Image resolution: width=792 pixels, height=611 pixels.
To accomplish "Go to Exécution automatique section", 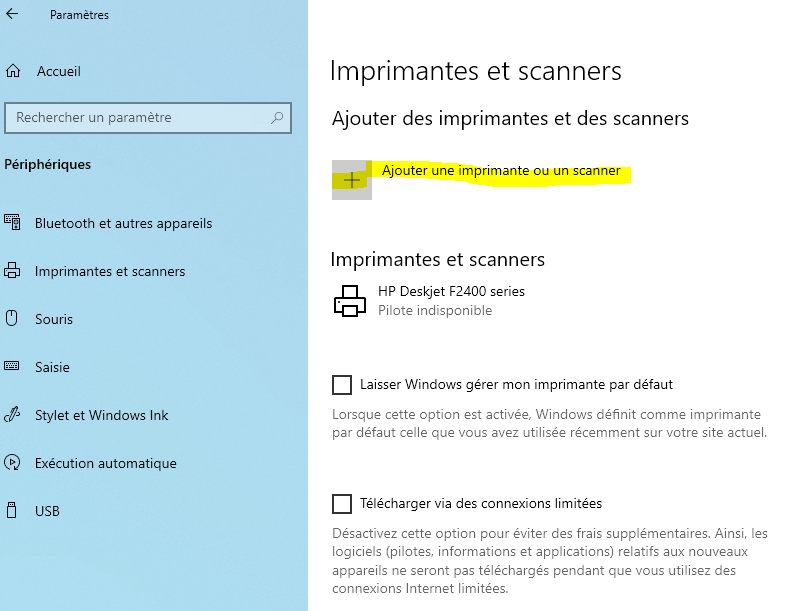I will (105, 463).
